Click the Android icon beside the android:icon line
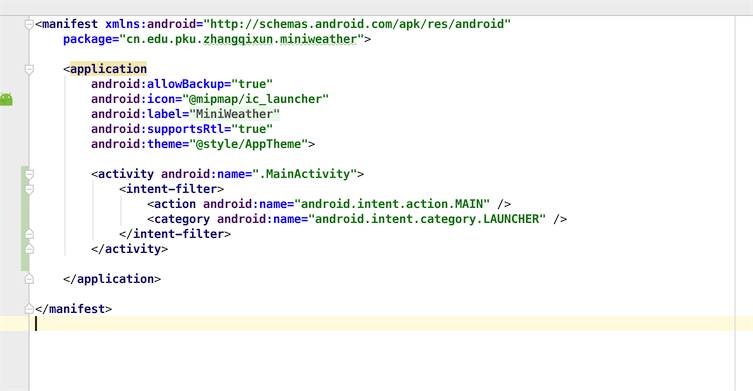The image size is (753, 391). tap(6, 99)
